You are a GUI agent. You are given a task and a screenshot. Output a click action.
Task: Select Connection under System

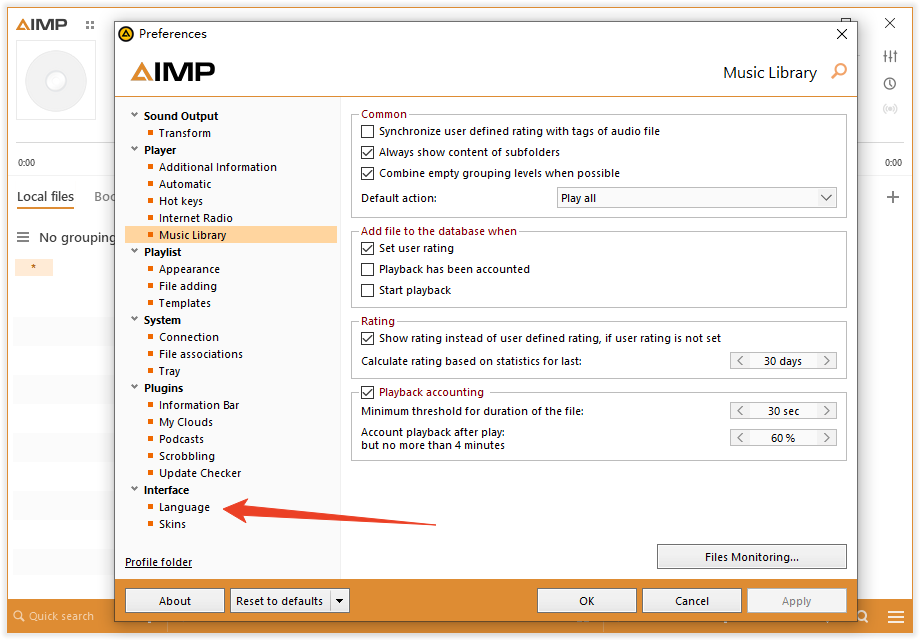click(x=188, y=337)
